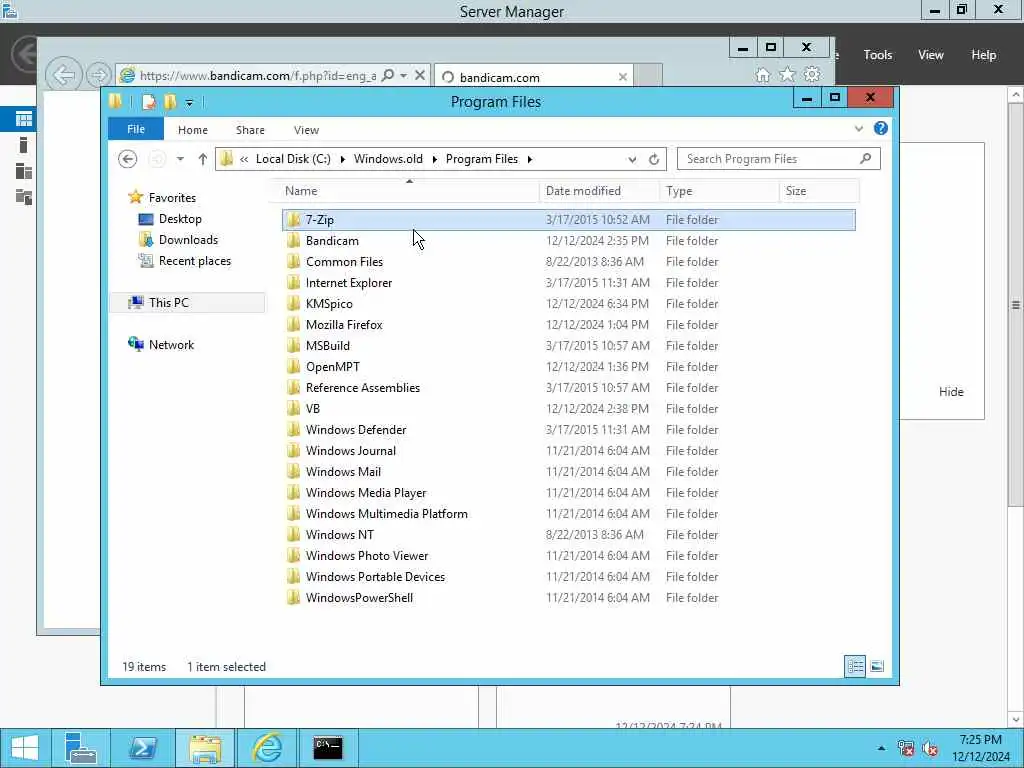Open PowerShell from taskbar
1024x768 pixels.
coord(142,748)
